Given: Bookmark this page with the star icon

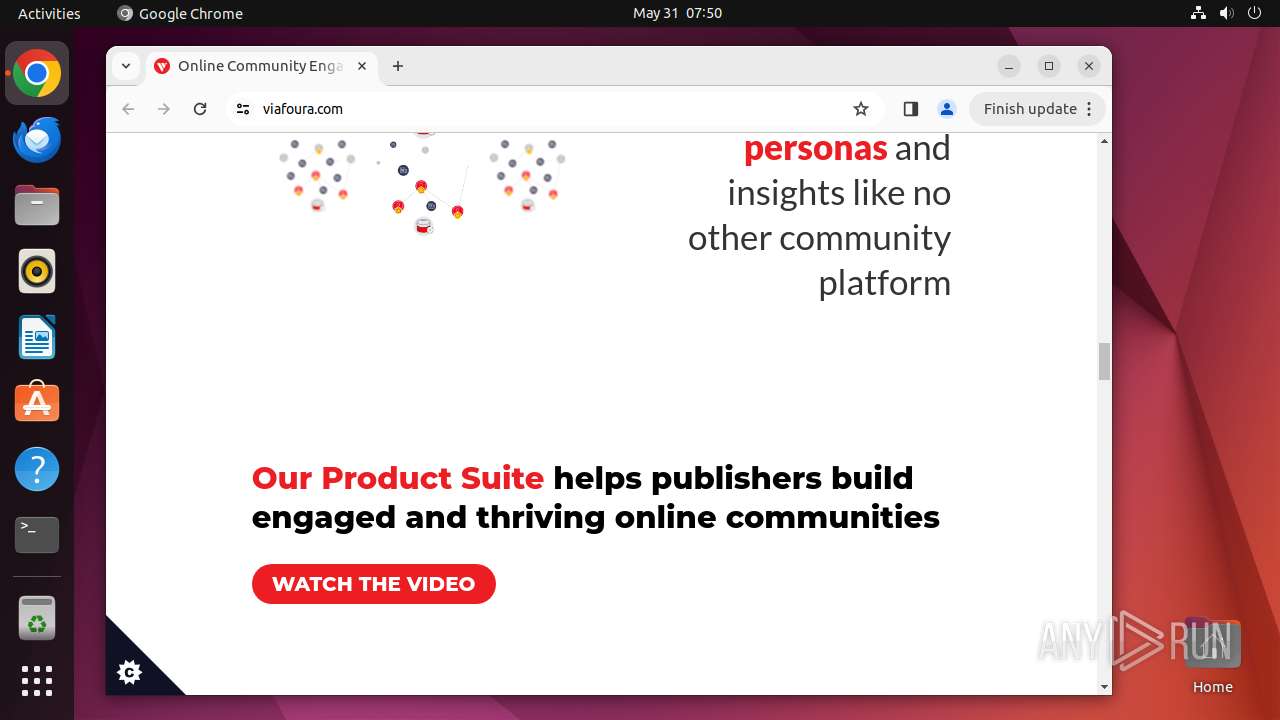Looking at the screenshot, I should coord(861,109).
